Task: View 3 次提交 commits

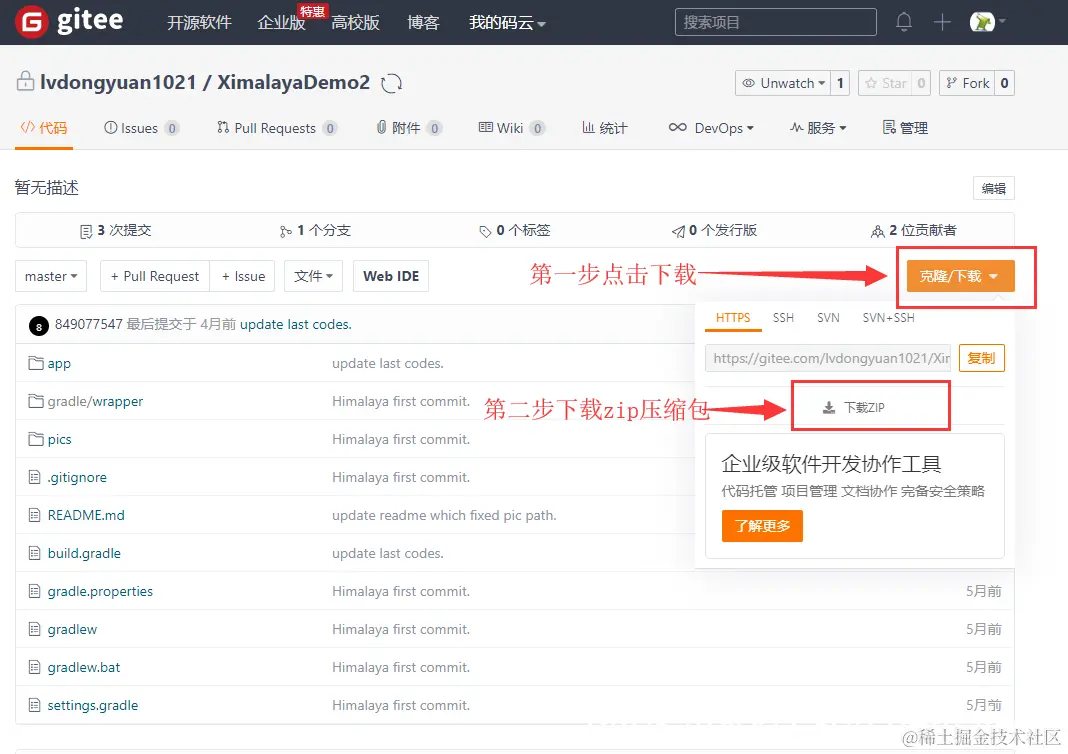Action: 115,230
